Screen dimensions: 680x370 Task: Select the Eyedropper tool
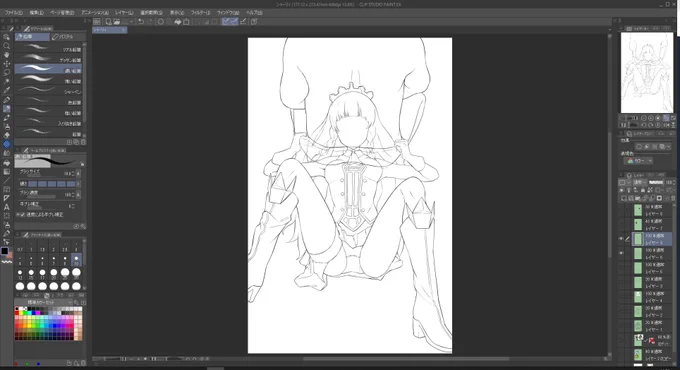click(x=7, y=91)
